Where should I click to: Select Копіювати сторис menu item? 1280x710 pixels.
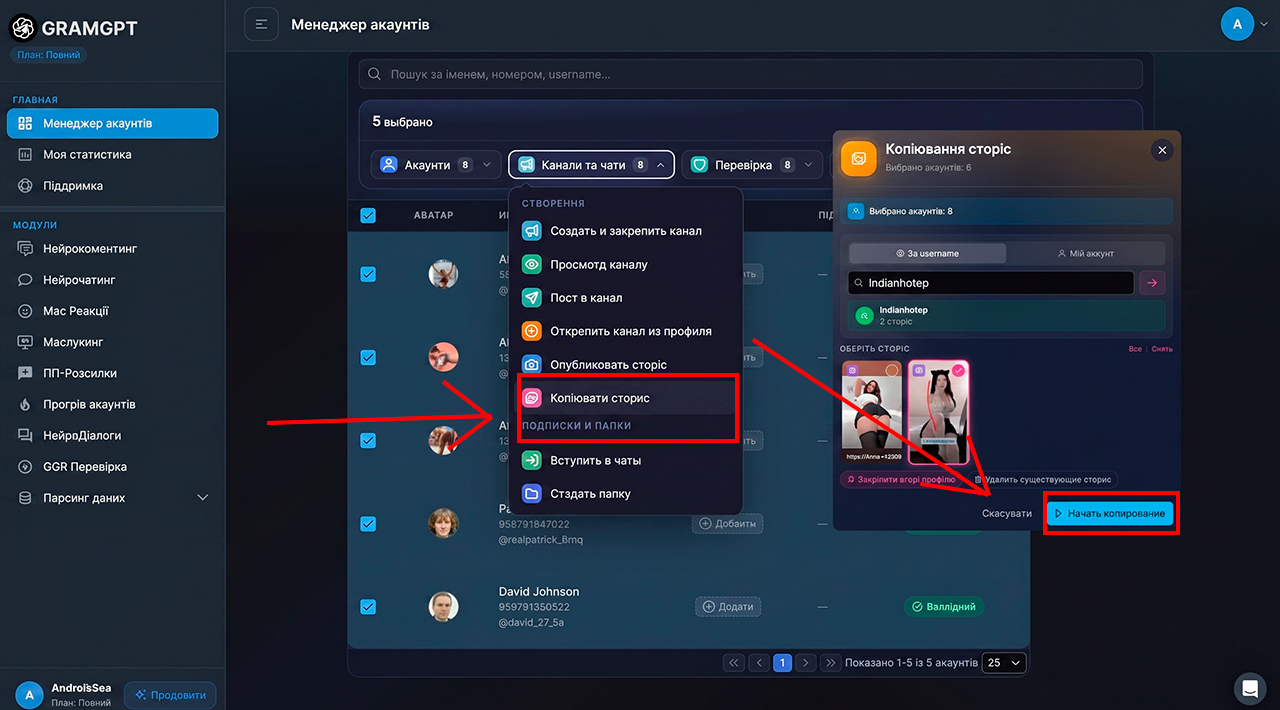point(626,398)
